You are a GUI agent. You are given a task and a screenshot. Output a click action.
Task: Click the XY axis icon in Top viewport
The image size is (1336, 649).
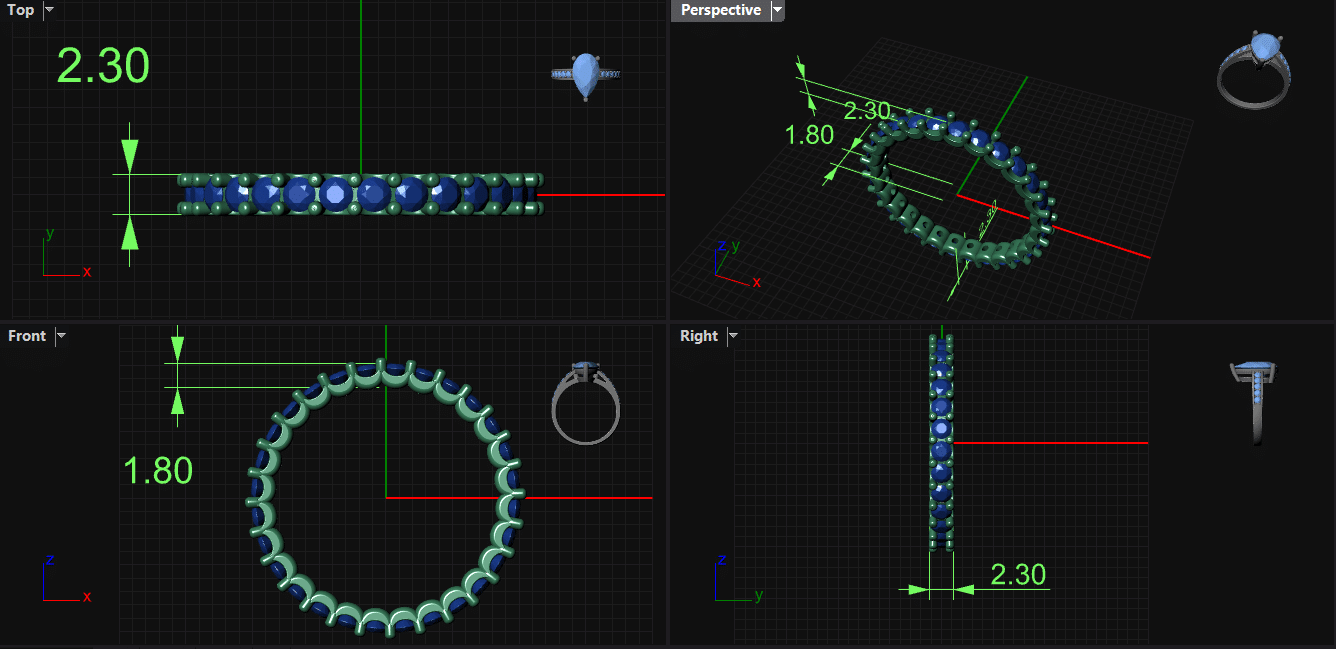(63, 256)
